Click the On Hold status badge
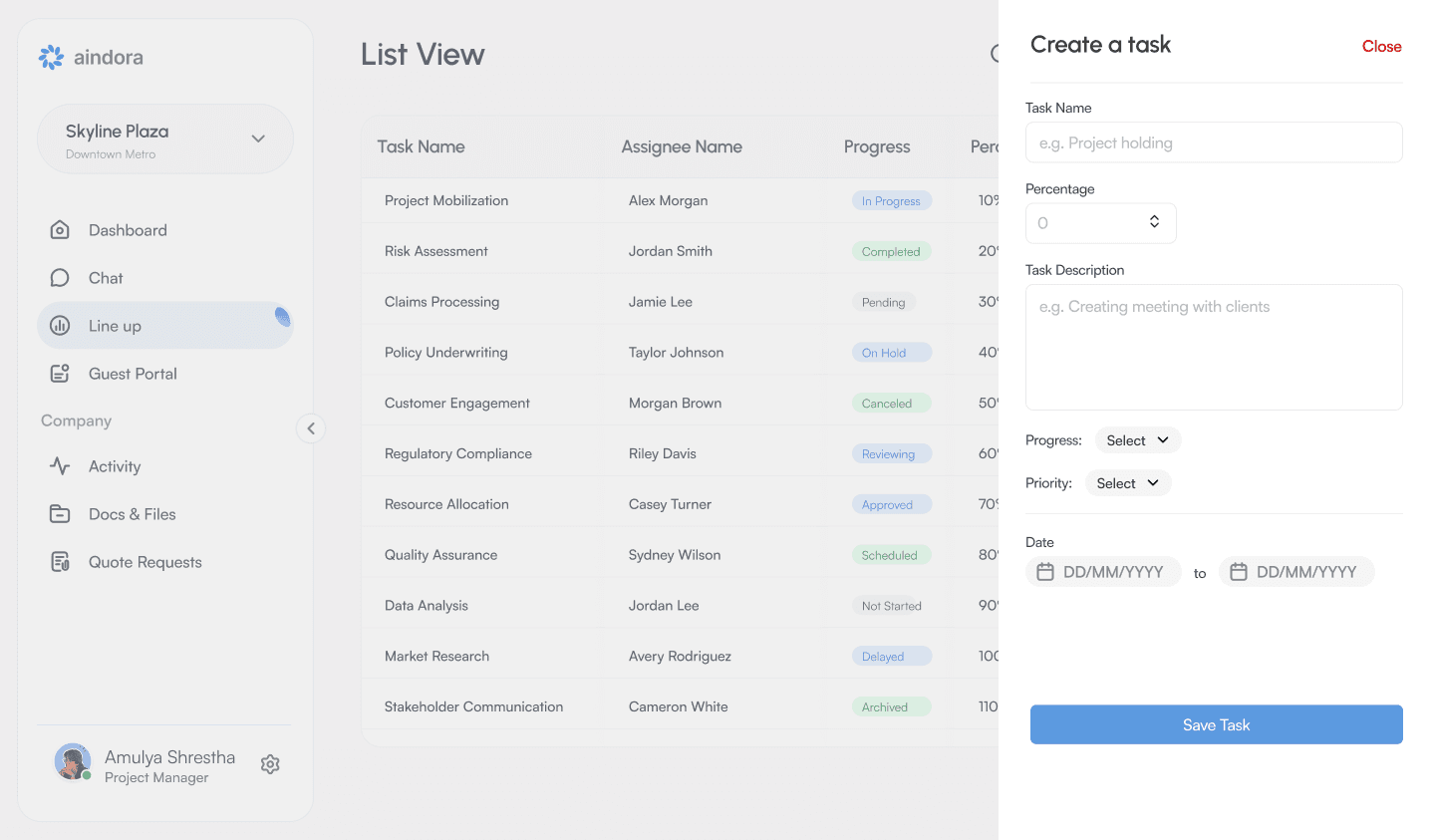Viewport: 1435px width, 840px height. tap(891, 353)
